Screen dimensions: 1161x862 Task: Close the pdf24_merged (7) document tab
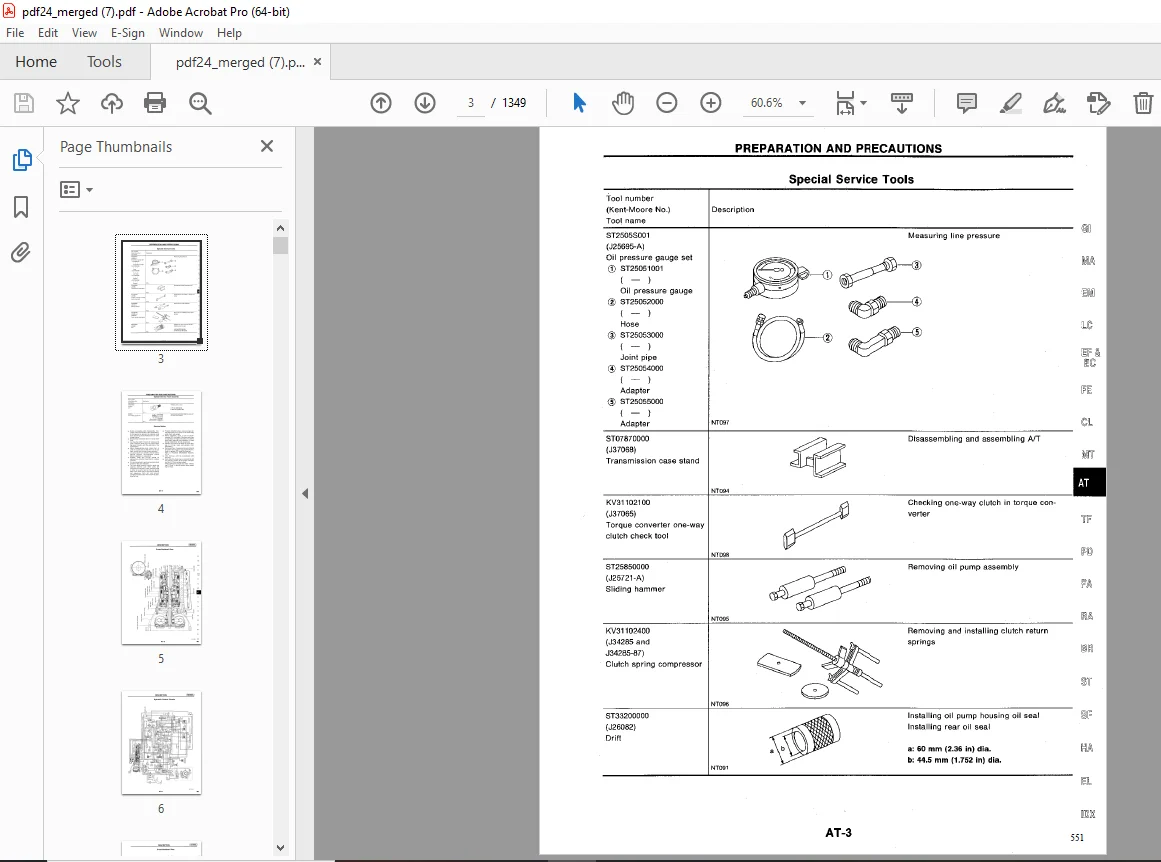(318, 62)
